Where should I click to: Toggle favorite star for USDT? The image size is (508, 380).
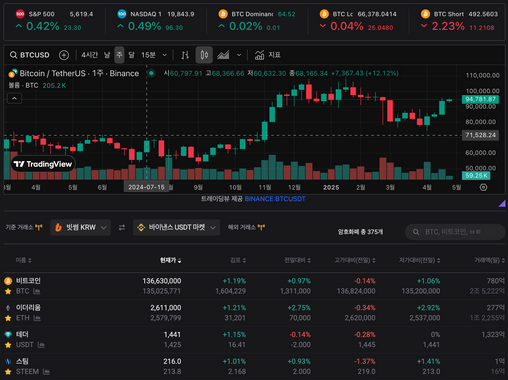tap(8, 345)
